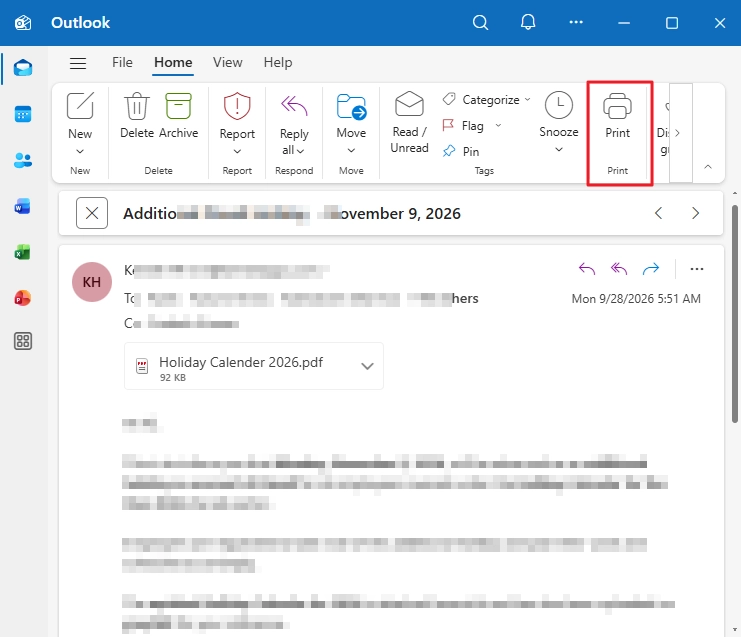
Task: Click the Snooze clock icon
Action: pos(559,105)
